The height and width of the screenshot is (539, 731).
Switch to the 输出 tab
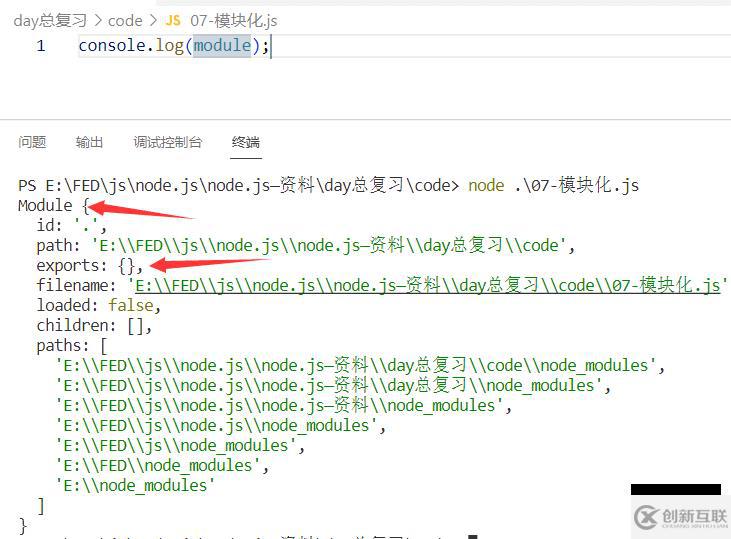[89, 142]
